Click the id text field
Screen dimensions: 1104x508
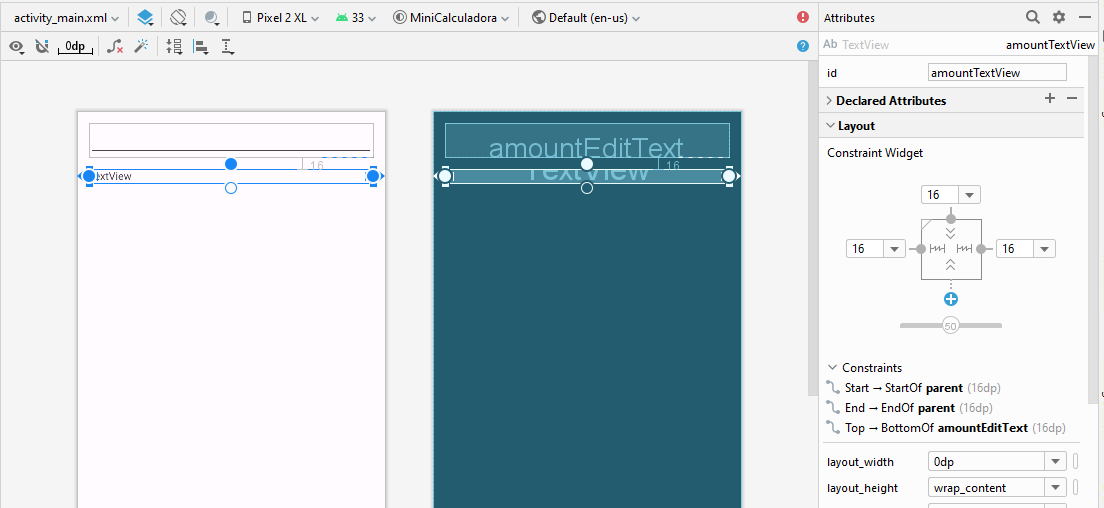[x=997, y=73]
